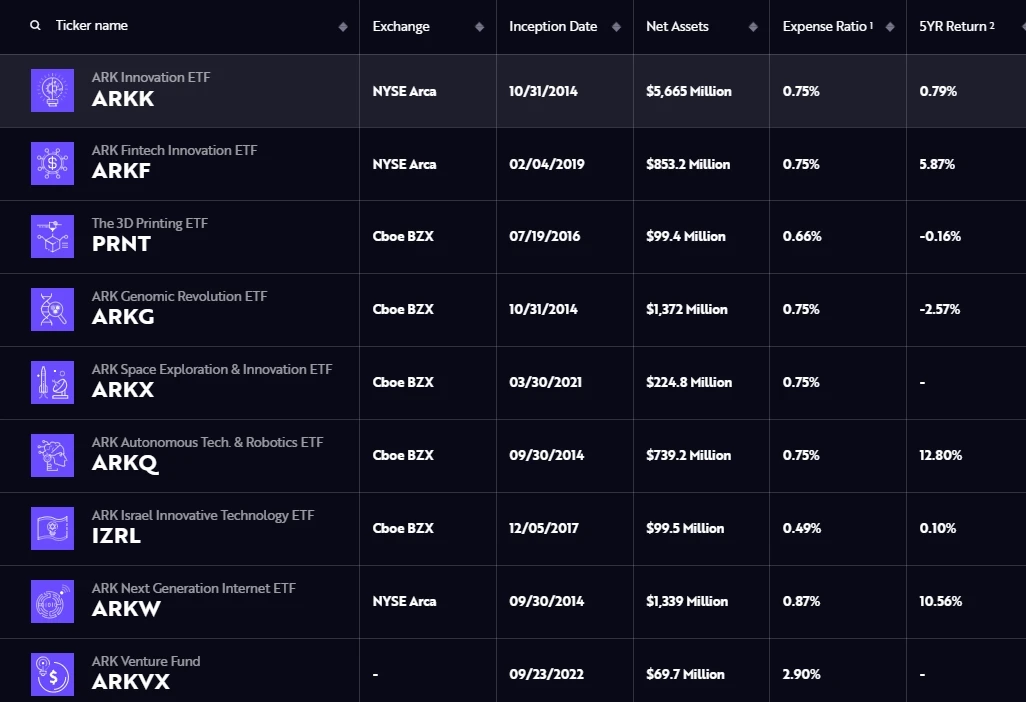Open the ARKK lightbulb fund icon
Image resolution: width=1026 pixels, height=702 pixels.
pos(52,90)
